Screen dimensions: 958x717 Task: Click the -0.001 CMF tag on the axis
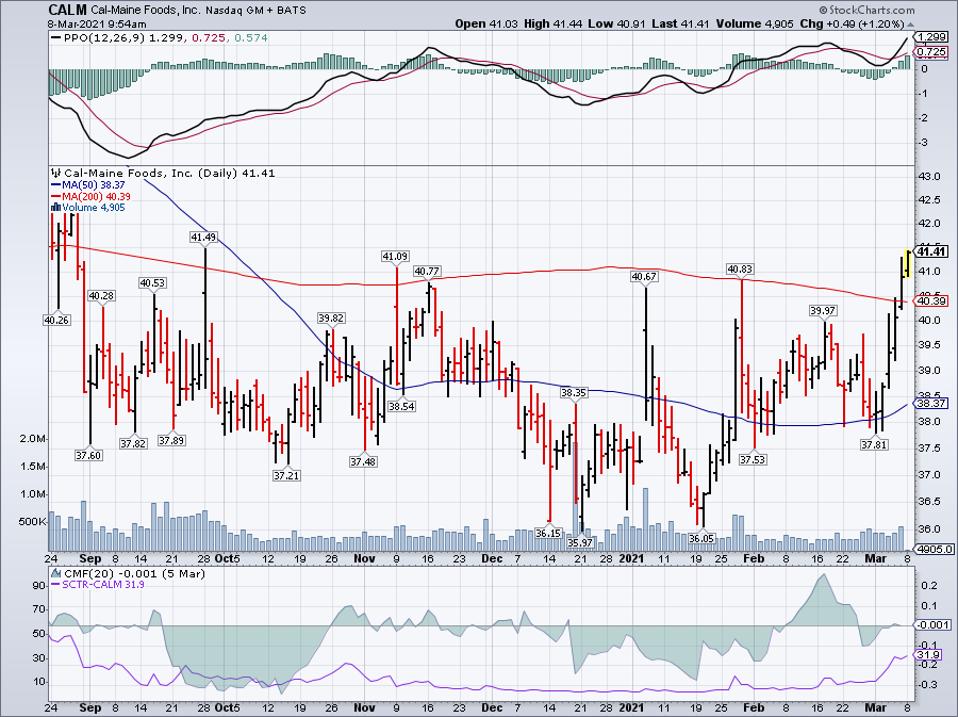[x=934, y=625]
